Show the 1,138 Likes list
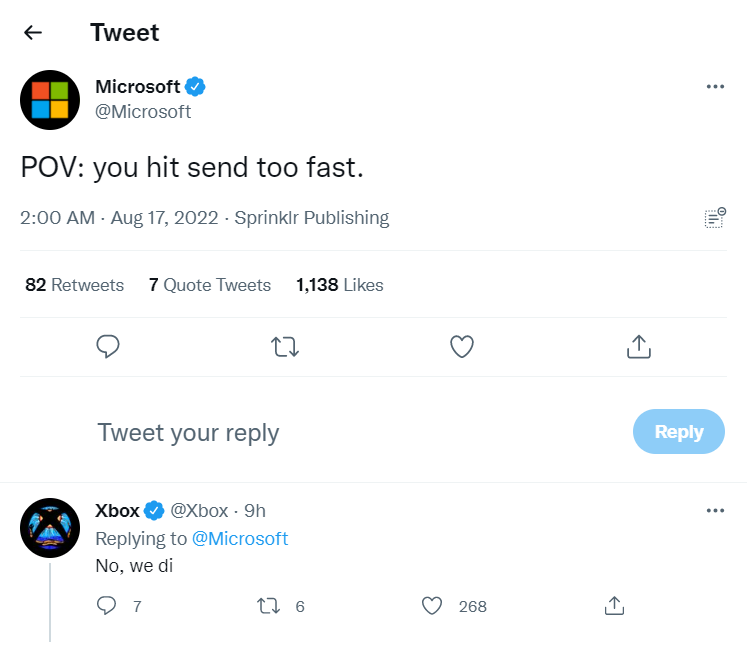The image size is (747, 646). click(x=340, y=285)
